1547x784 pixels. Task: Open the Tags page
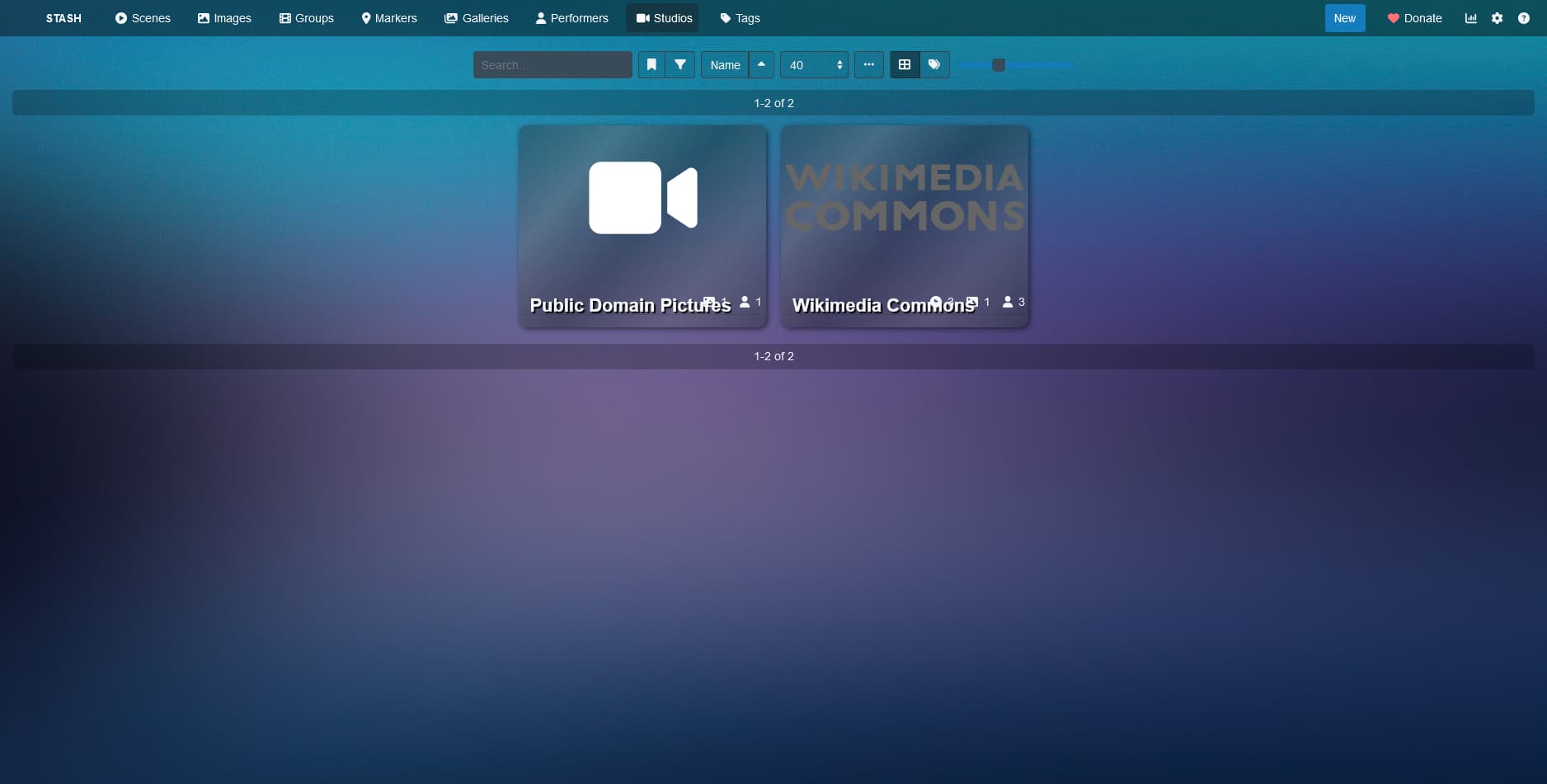(740, 18)
